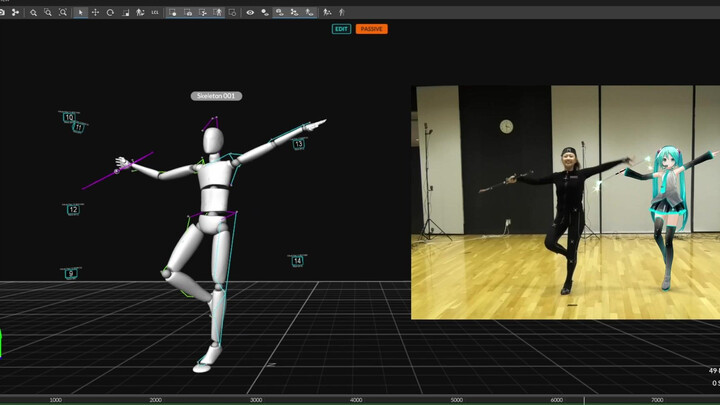Toggle the highlighted marker-eye visibility icon
Viewport: 720px width, 405px height.
click(279, 12)
